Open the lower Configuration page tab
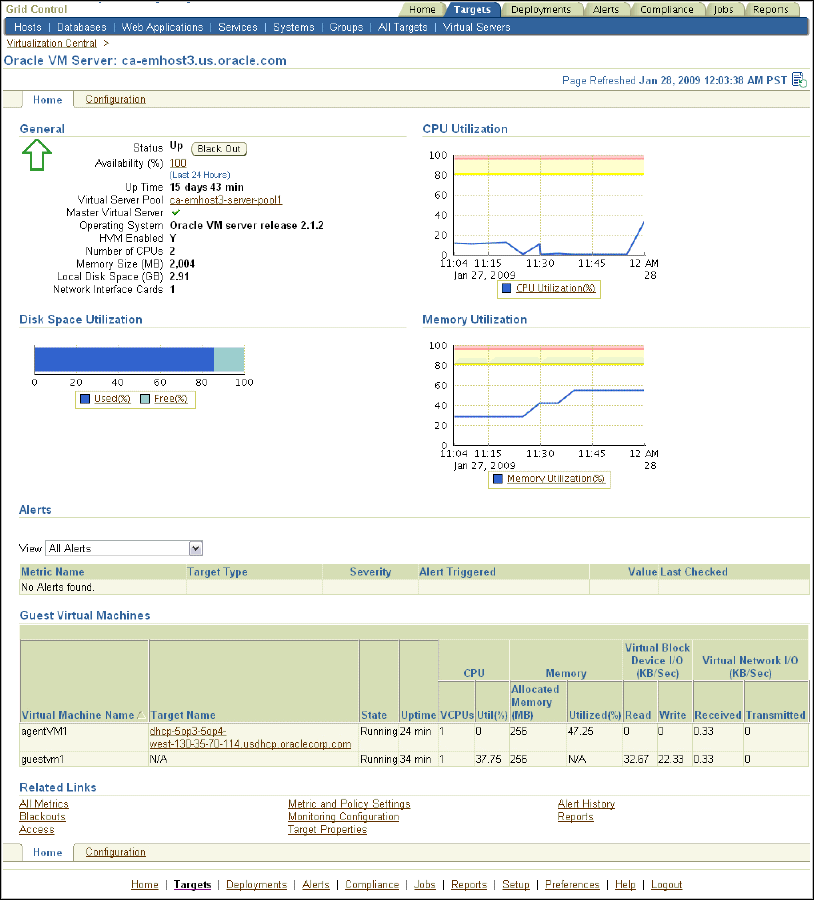The width and height of the screenshot is (814, 900). pyautogui.click(x=115, y=852)
